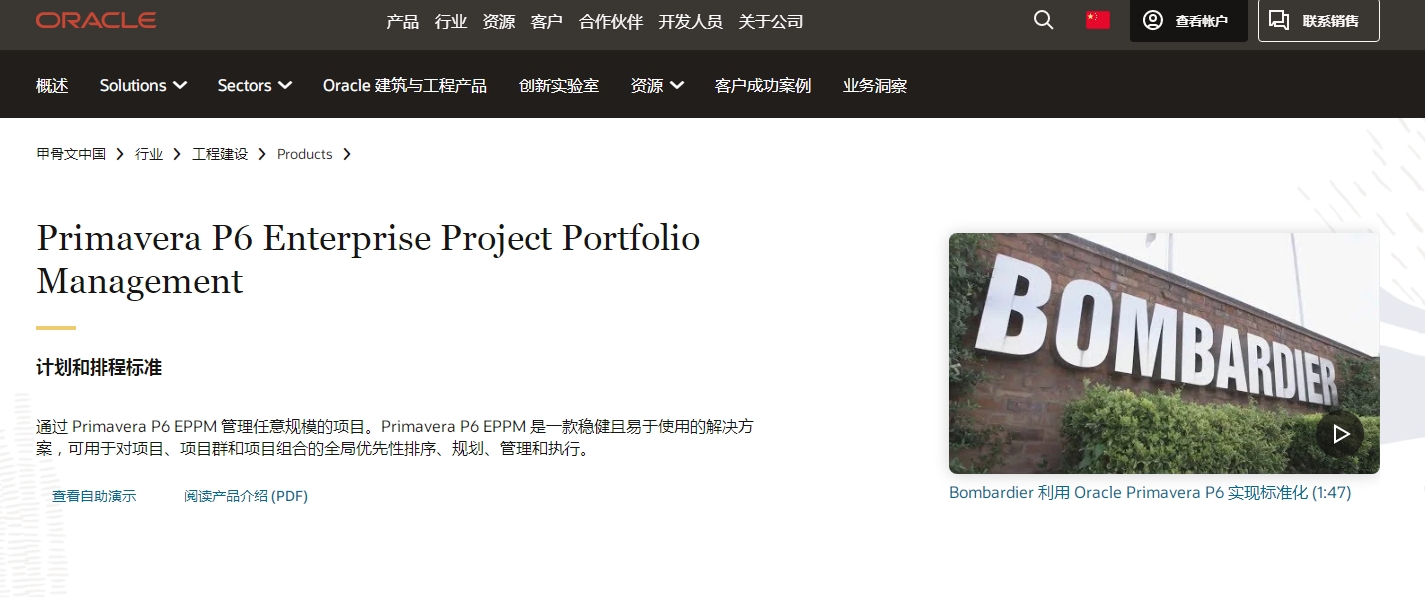Open the 产品 top menu
1425x597 pixels.
tap(402, 22)
